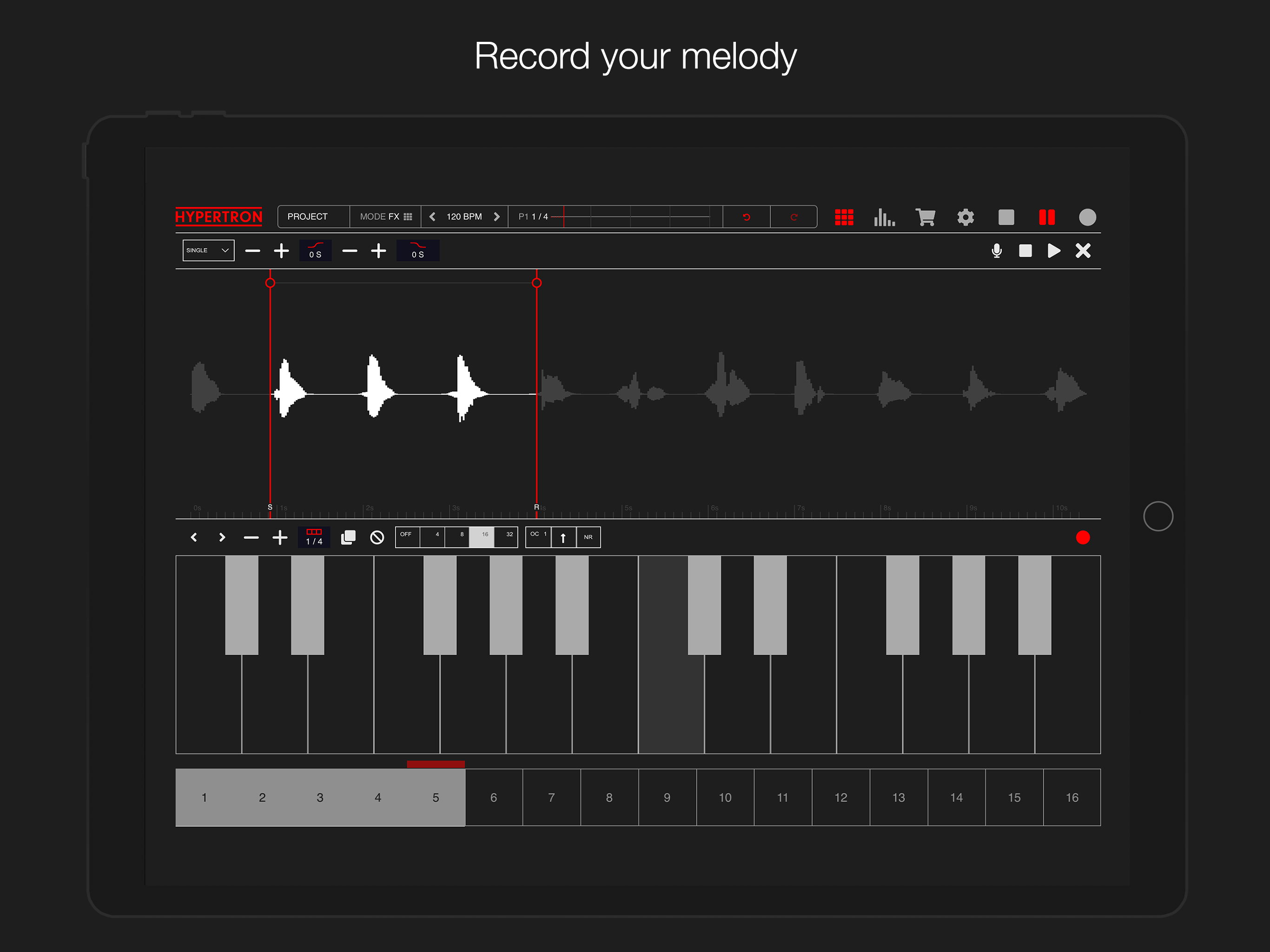
Task: Open the PROJECT menu
Action: [308, 217]
